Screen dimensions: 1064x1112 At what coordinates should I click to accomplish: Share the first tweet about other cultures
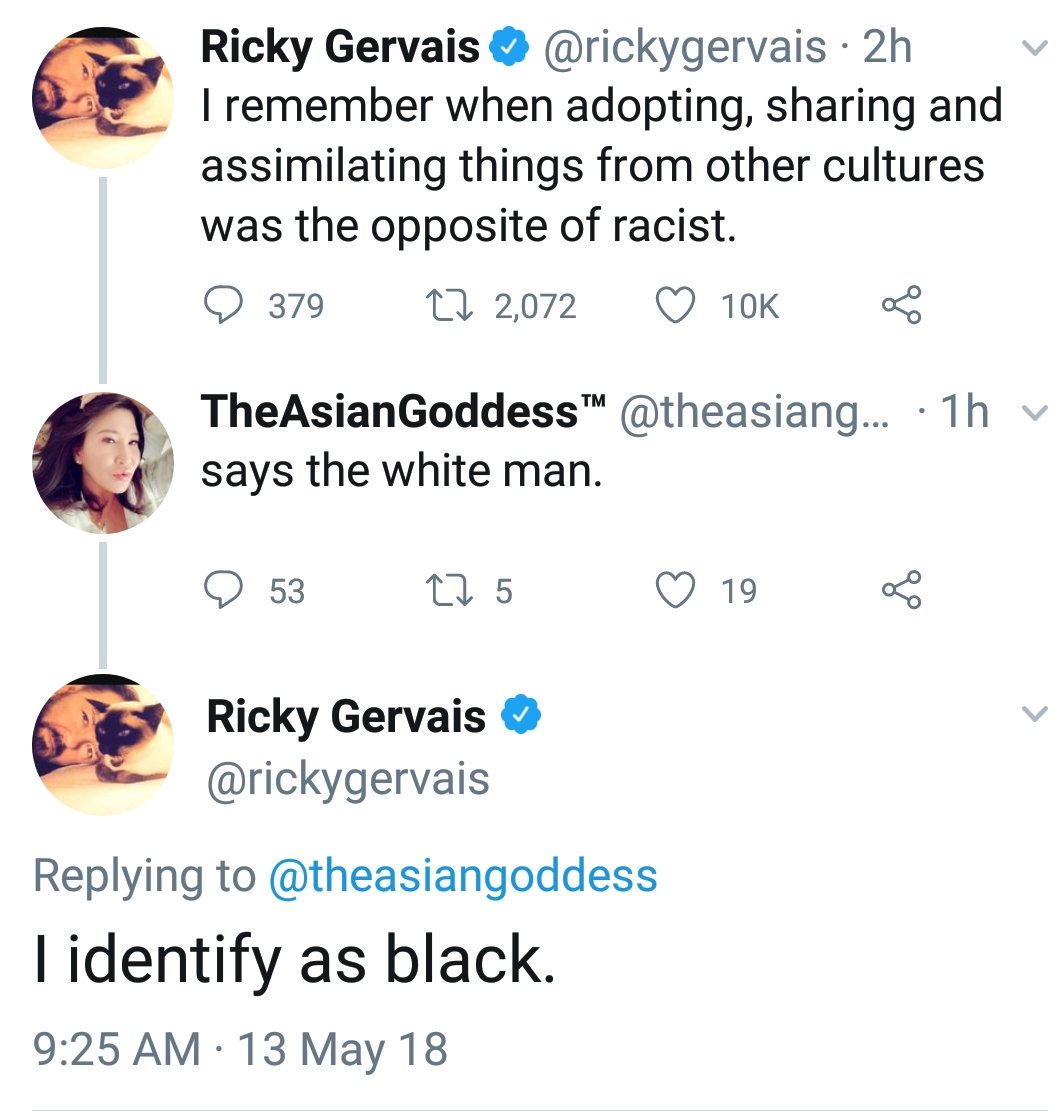[x=901, y=306]
